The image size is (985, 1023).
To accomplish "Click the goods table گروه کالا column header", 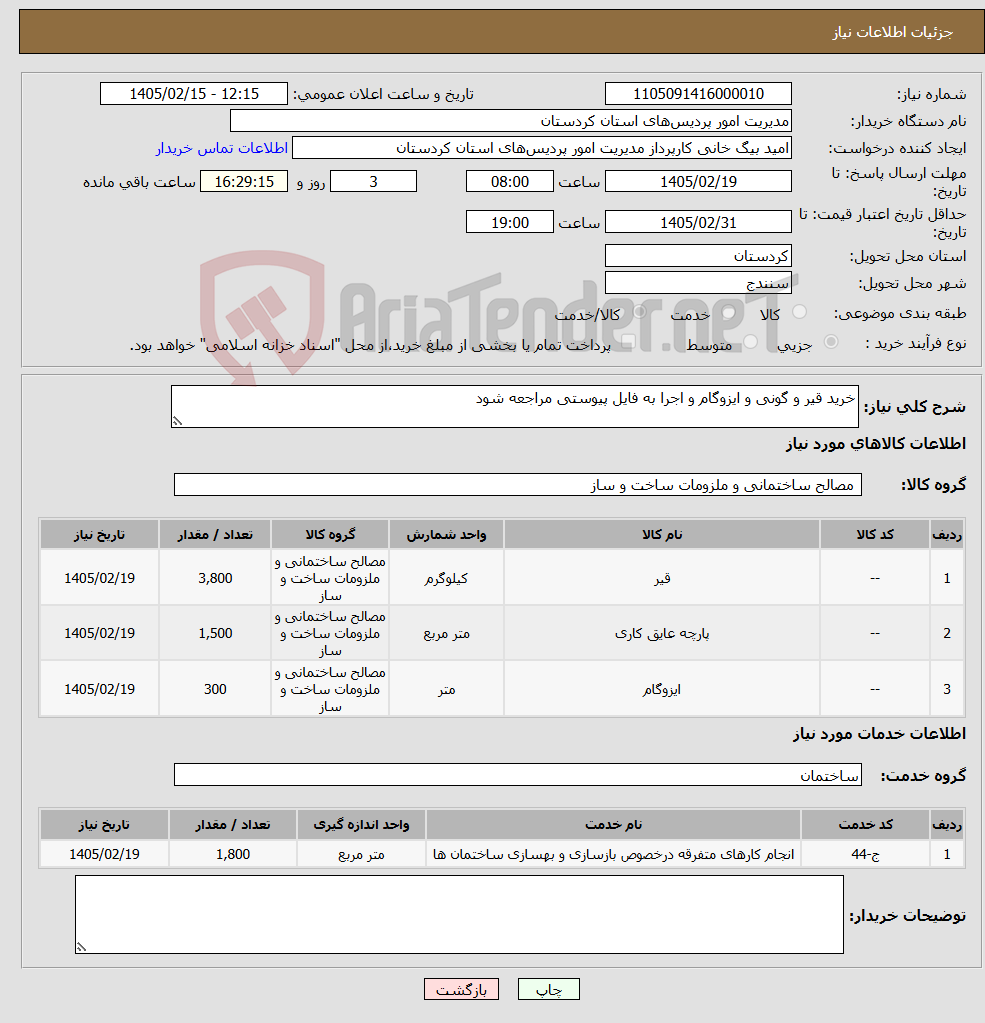I will [330, 534].
